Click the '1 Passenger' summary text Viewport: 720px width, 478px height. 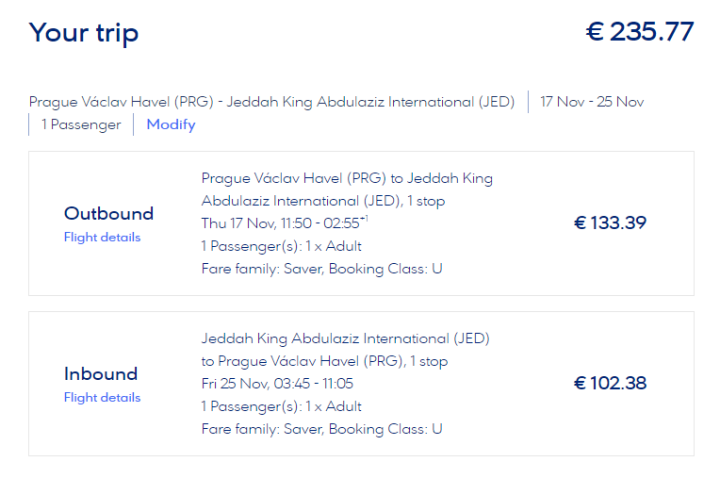(x=81, y=125)
